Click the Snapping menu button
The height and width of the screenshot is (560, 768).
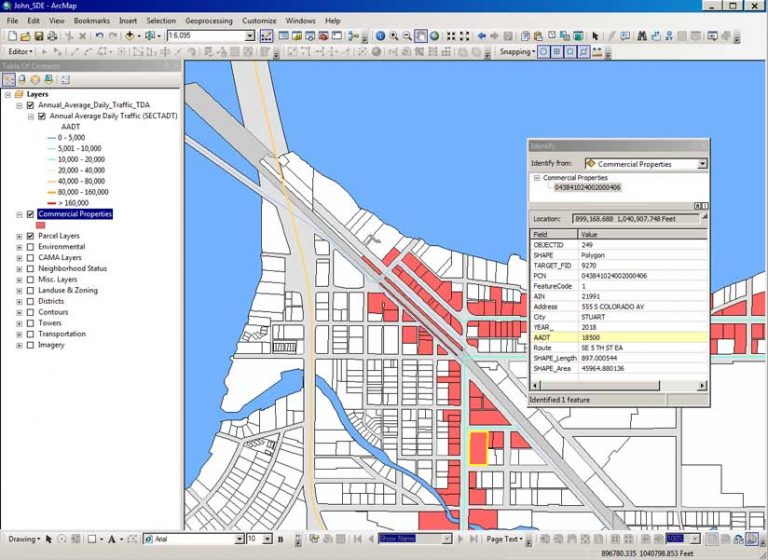(x=516, y=51)
